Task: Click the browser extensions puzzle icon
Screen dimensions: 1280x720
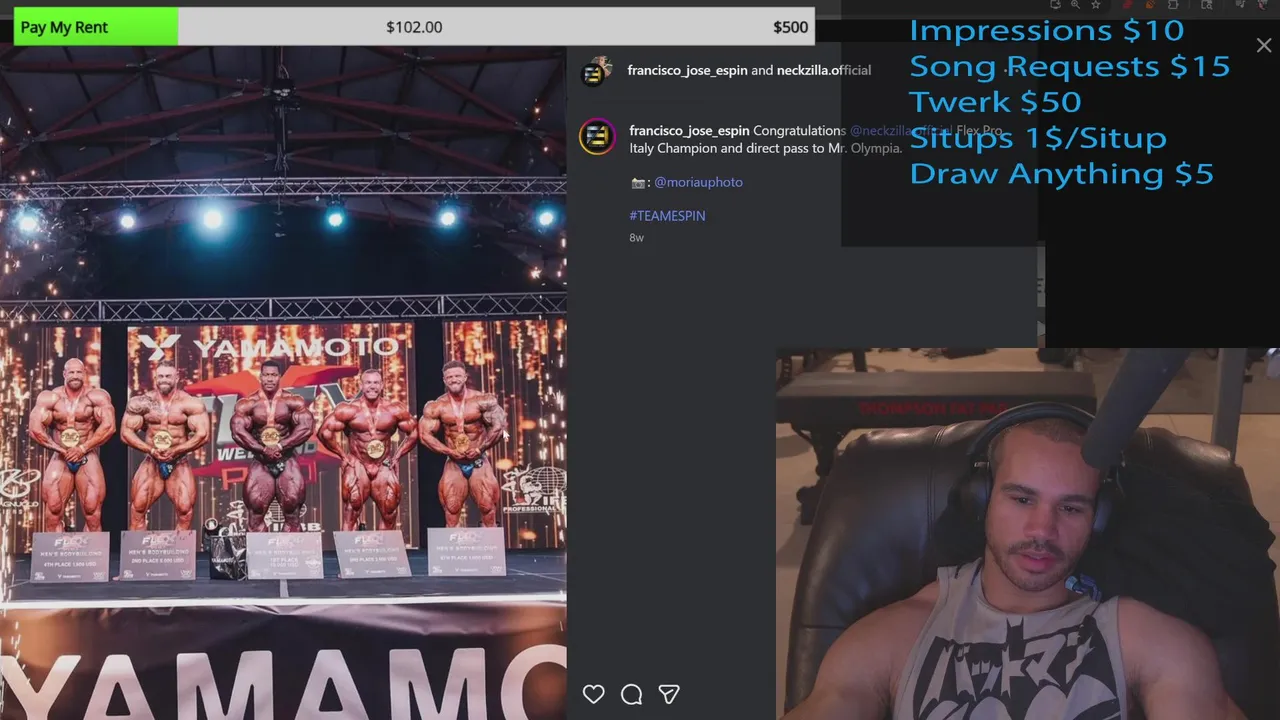Action: (1174, 5)
